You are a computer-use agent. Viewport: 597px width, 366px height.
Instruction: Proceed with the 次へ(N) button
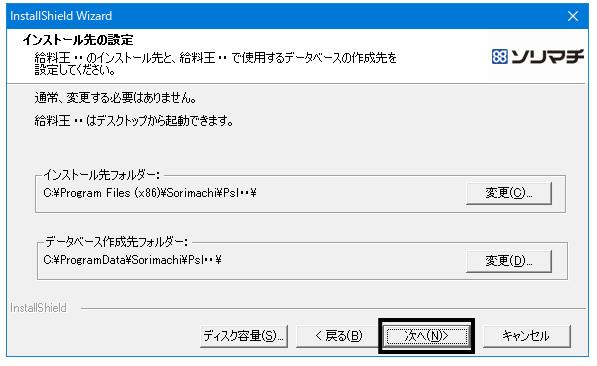pyautogui.click(x=426, y=336)
